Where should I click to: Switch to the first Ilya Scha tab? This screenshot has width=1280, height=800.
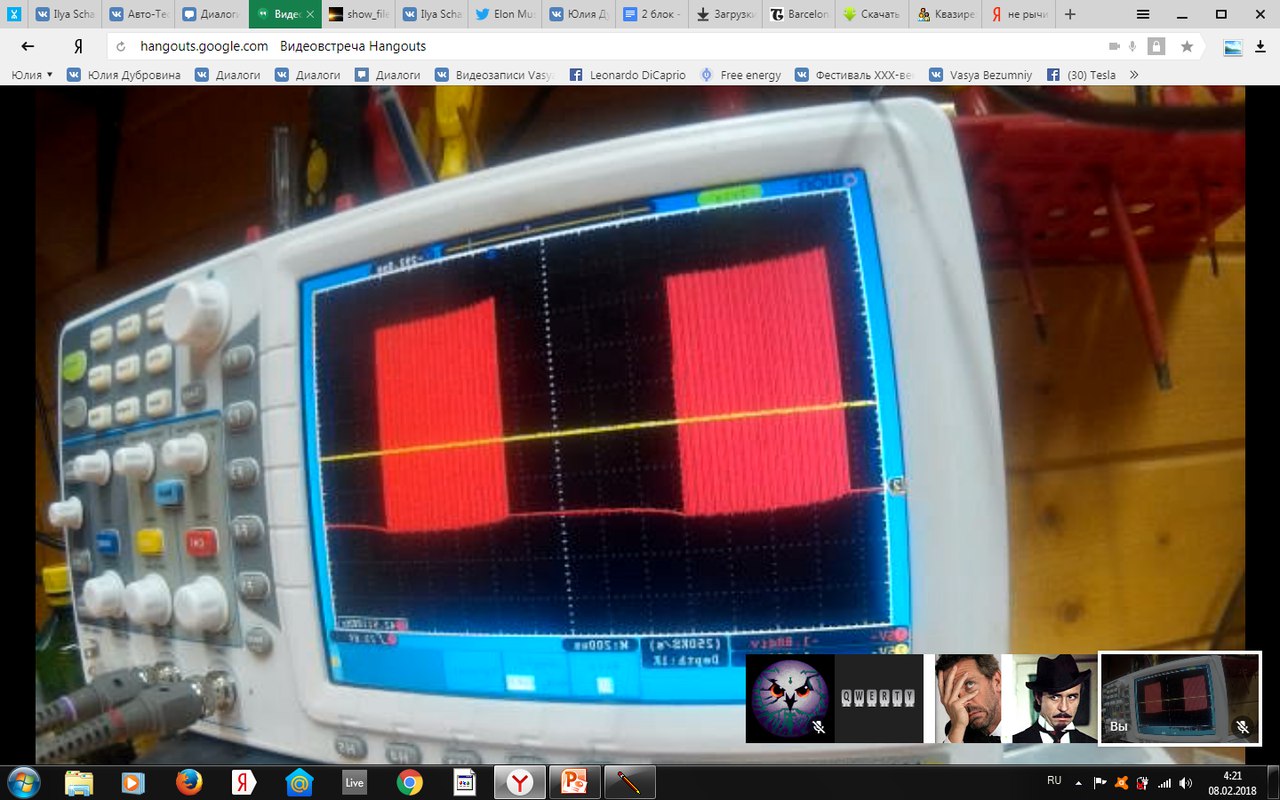click(64, 14)
